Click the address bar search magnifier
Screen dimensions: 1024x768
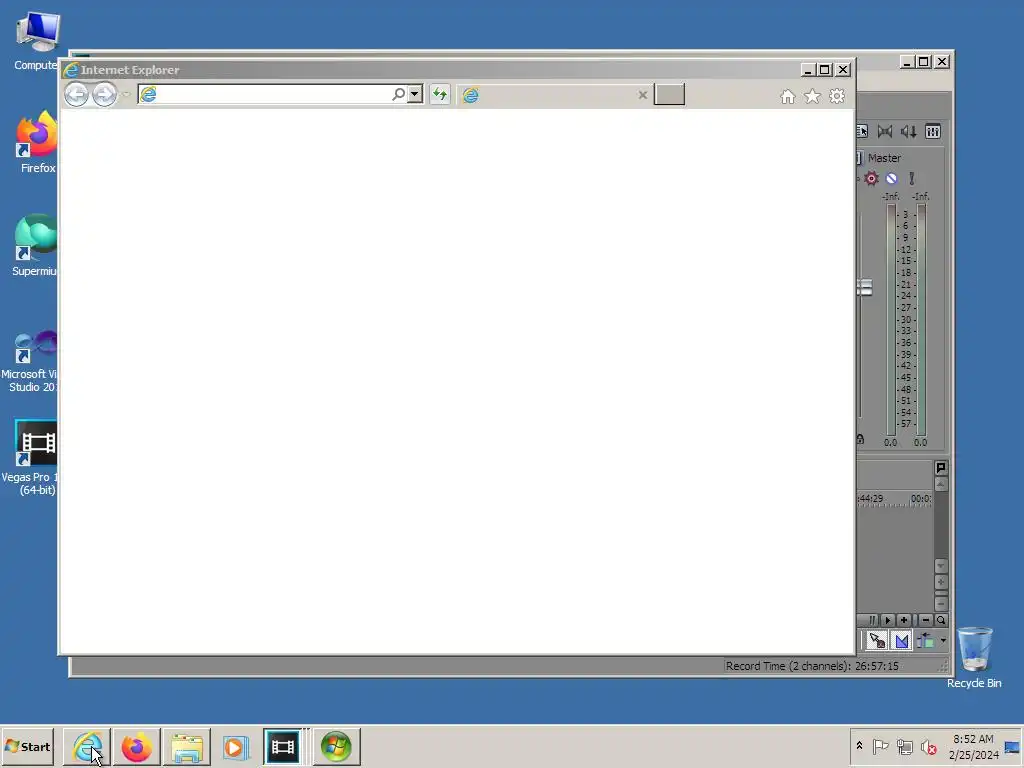(398, 94)
